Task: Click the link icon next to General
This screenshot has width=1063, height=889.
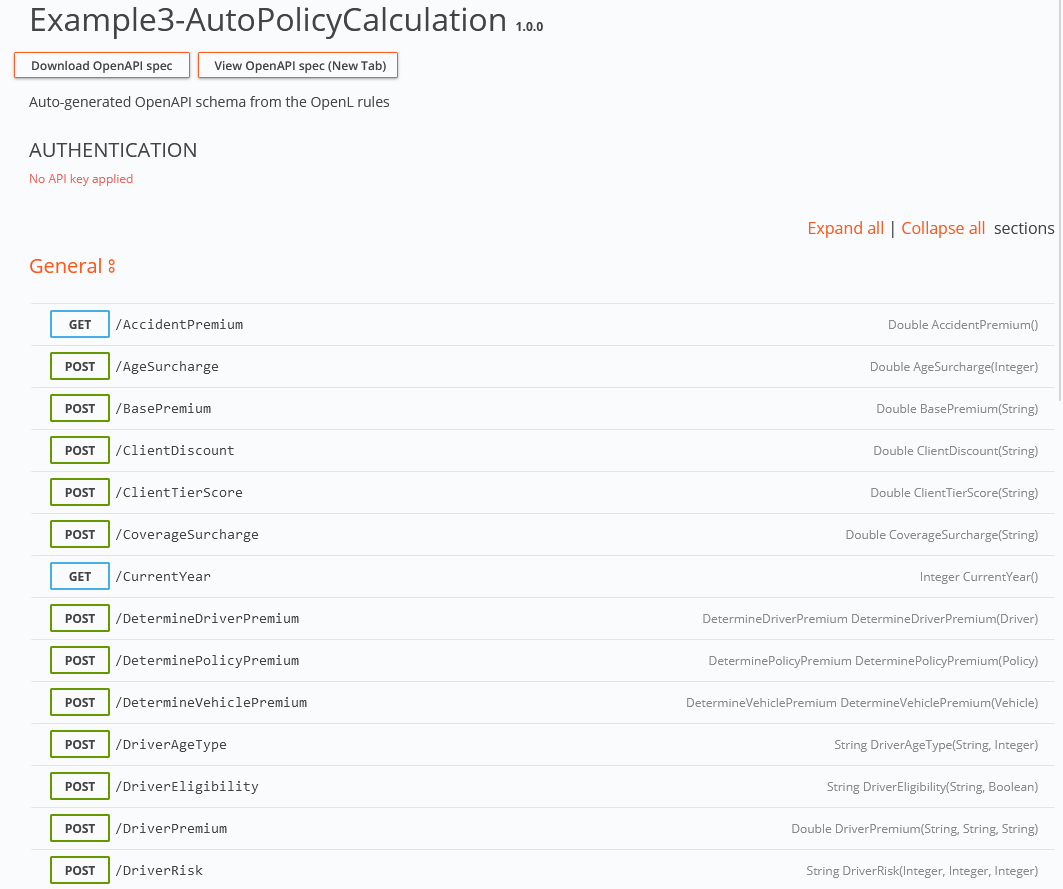Action: pyautogui.click(x=112, y=267)
